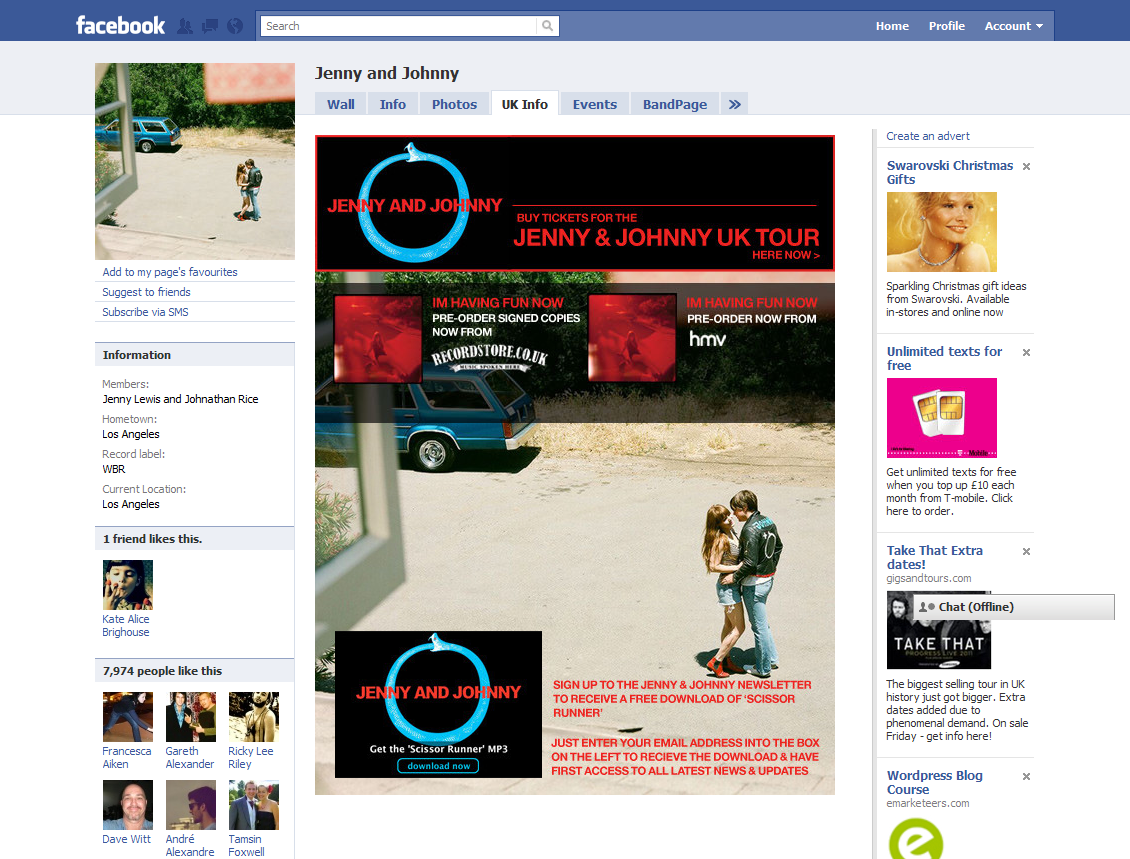Switch to the Photos tab
Screen dimensions: 1130x859
coord(455,104)
